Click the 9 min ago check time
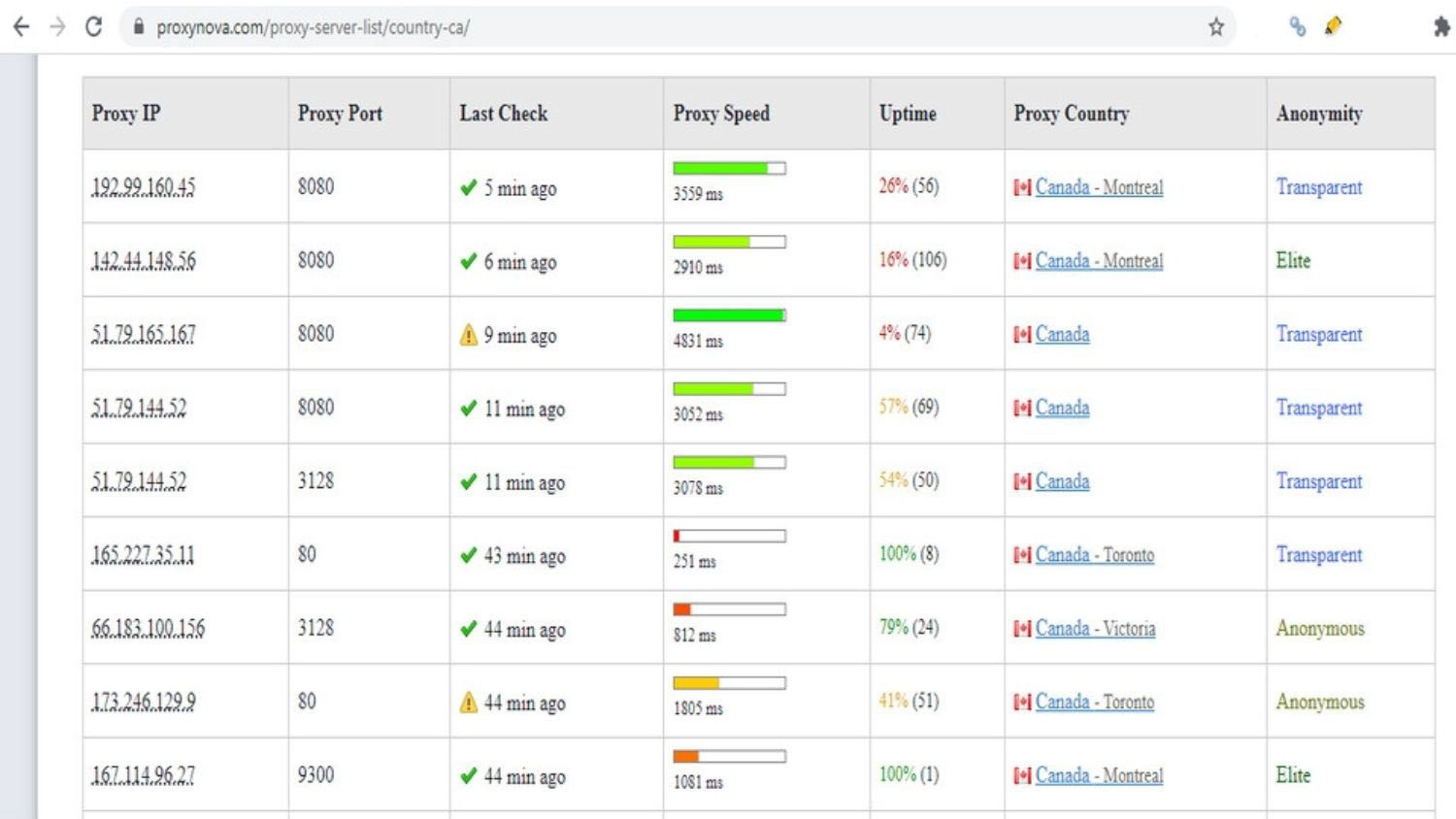The image size is (1456, 819). coord(520,336)
